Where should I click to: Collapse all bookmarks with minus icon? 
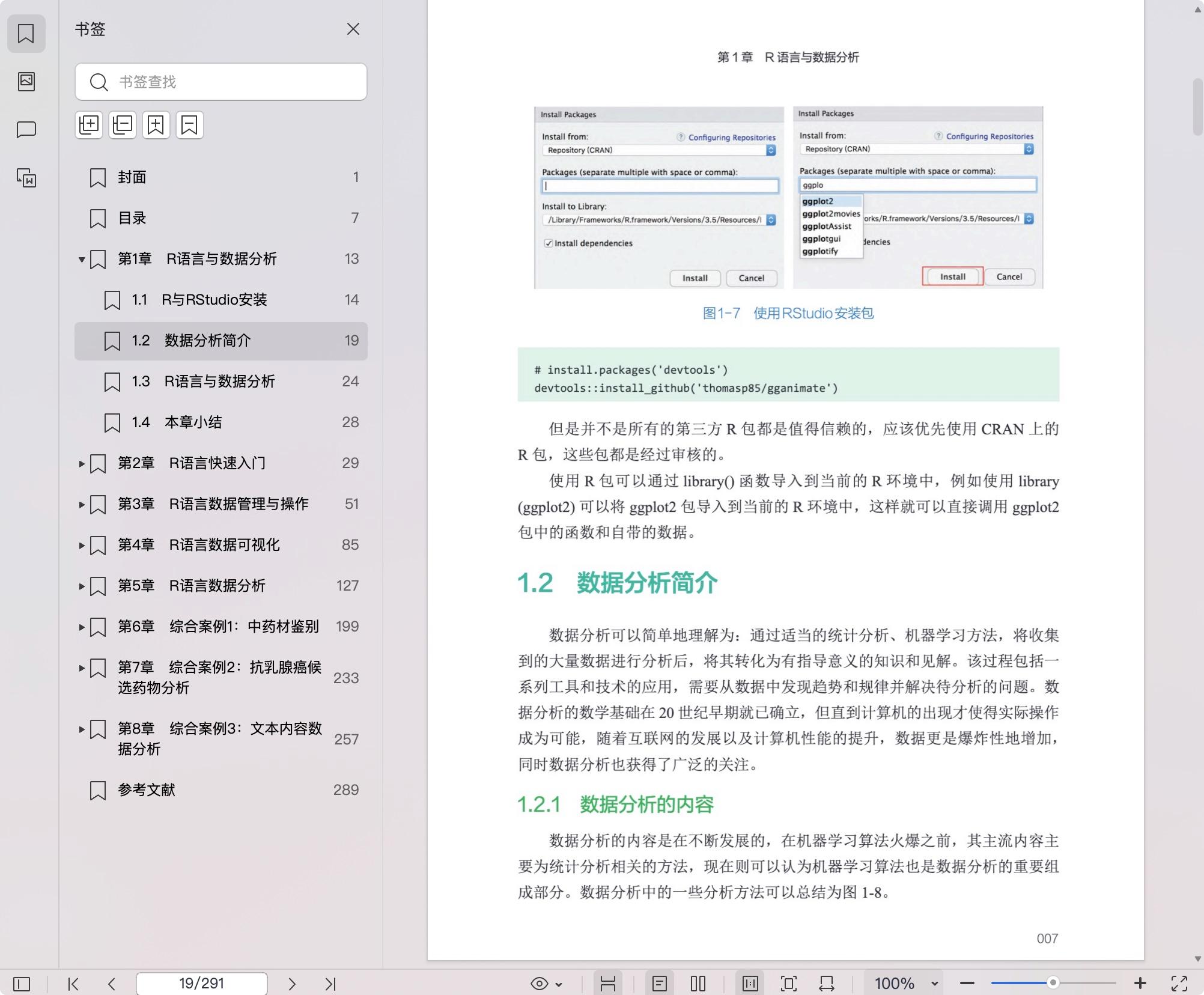point(123,125)
